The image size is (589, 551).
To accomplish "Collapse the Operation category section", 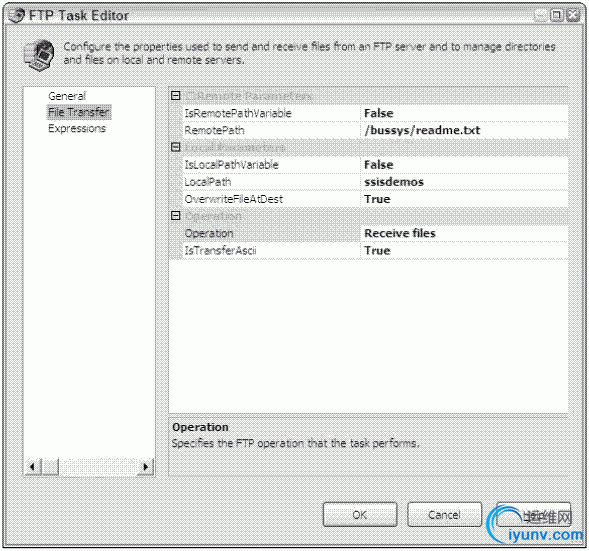I will tap(176, 216).
